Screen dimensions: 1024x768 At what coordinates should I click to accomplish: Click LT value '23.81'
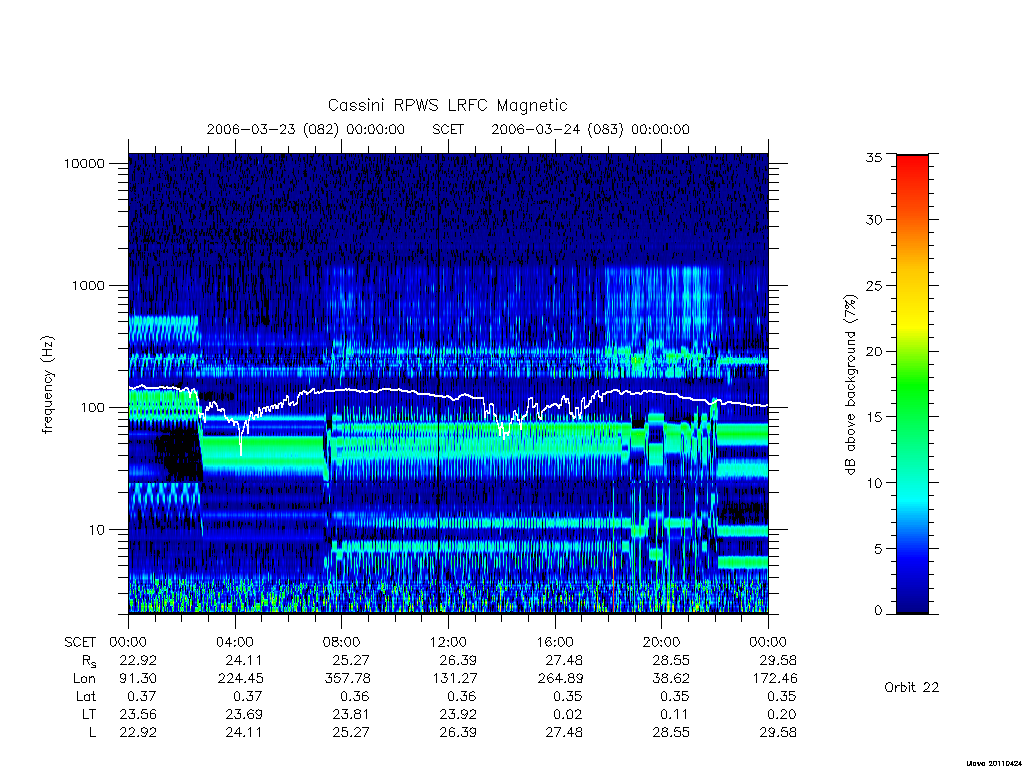click(x=351, y=714)
